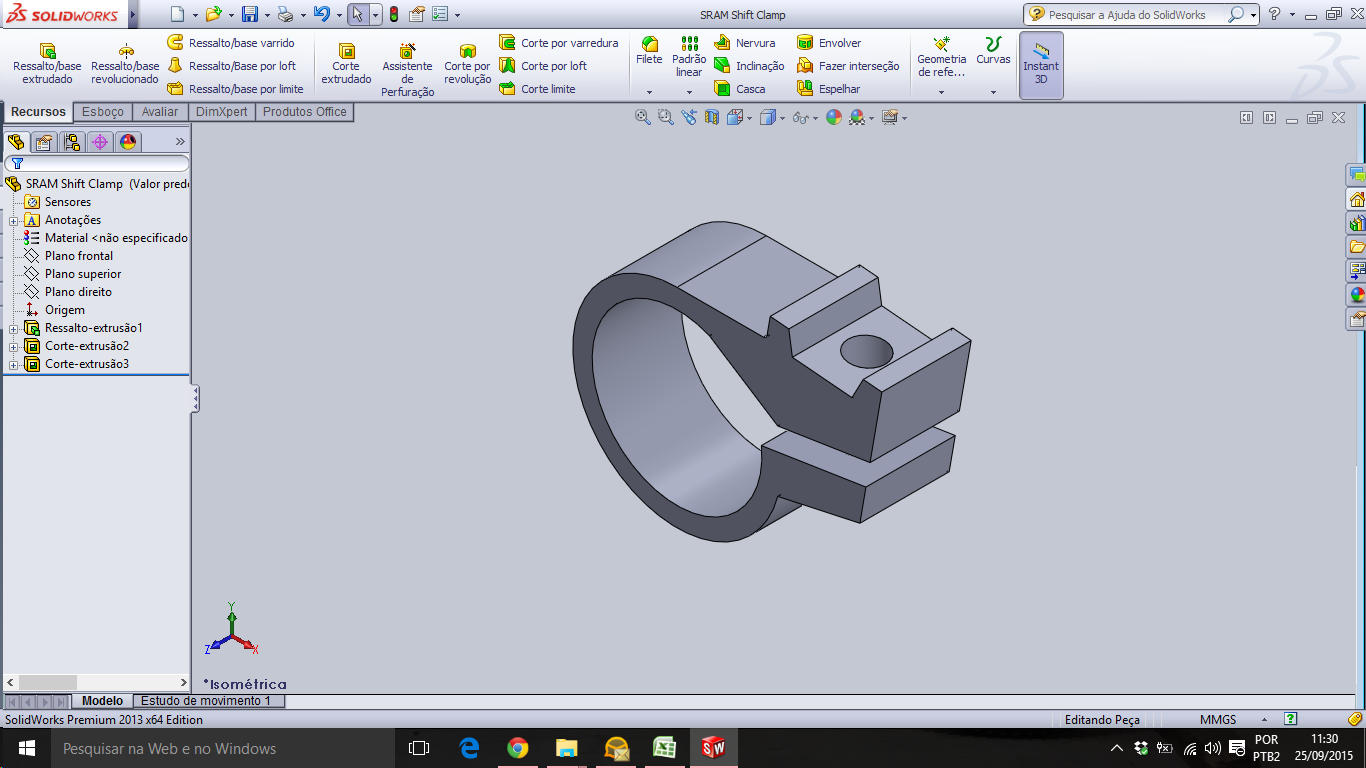1366x768 pixels.
Task: Click the rebuild traffic light icon
Action: pyautogui.click(x=394, y=14)
